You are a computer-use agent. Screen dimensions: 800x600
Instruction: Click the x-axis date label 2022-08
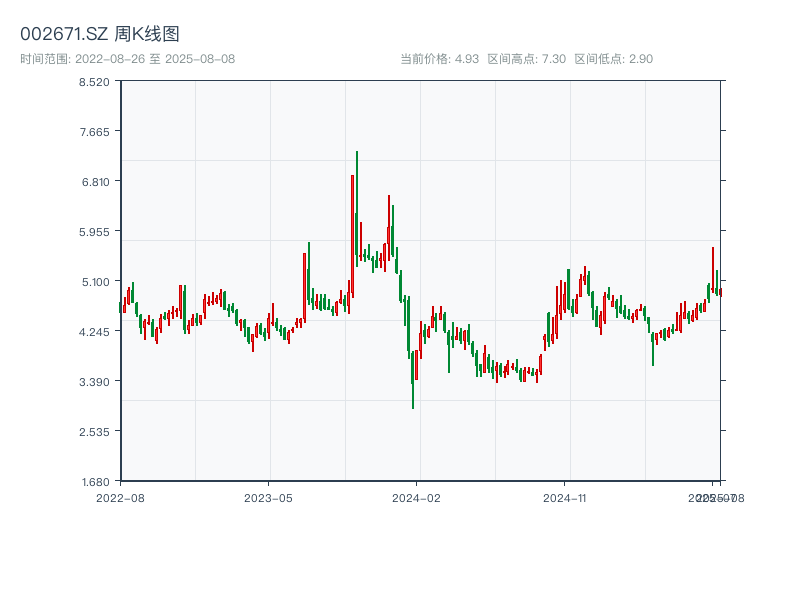point(120,498)
